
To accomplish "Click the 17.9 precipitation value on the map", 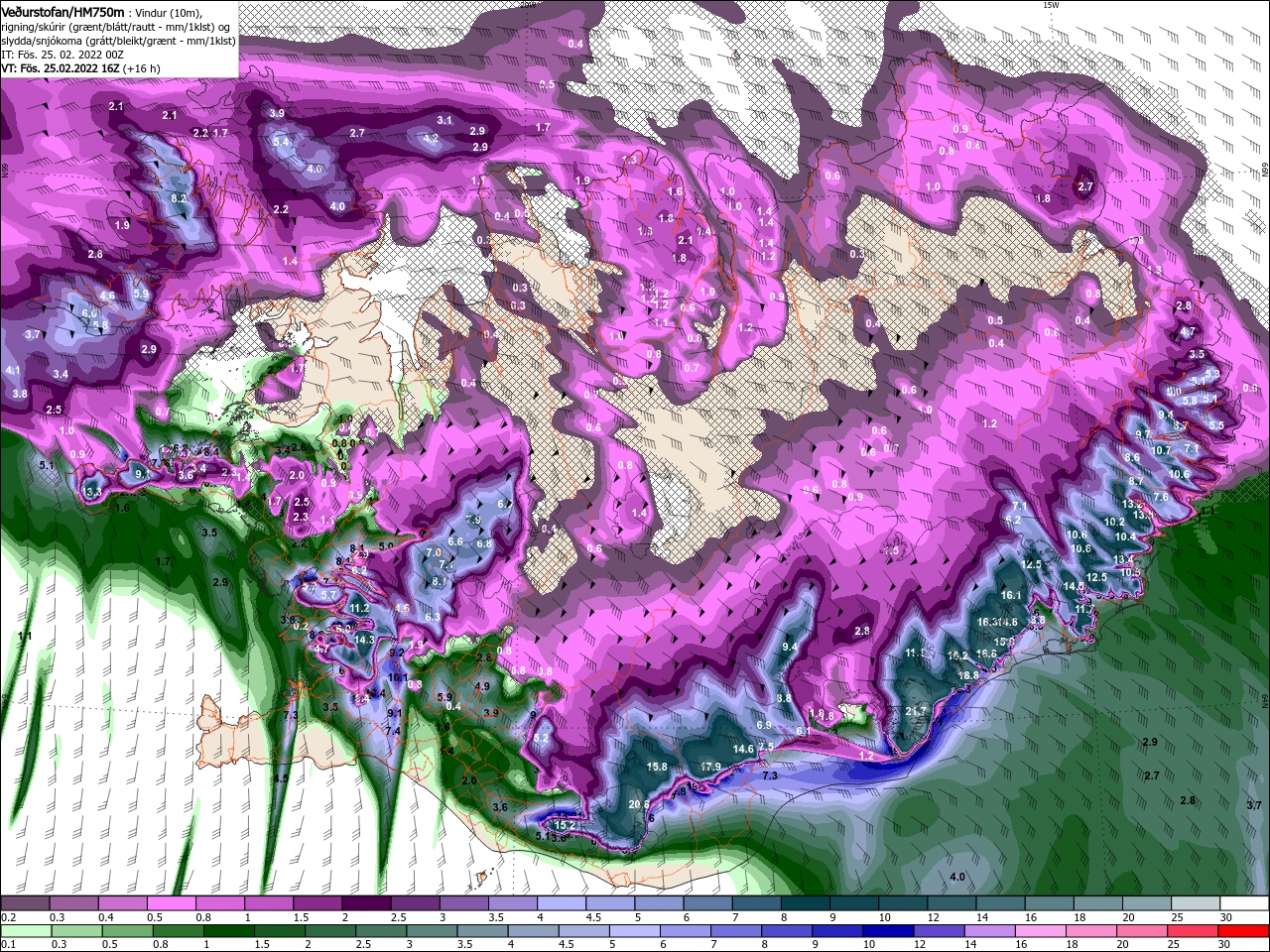I will [x=710, y=767].
